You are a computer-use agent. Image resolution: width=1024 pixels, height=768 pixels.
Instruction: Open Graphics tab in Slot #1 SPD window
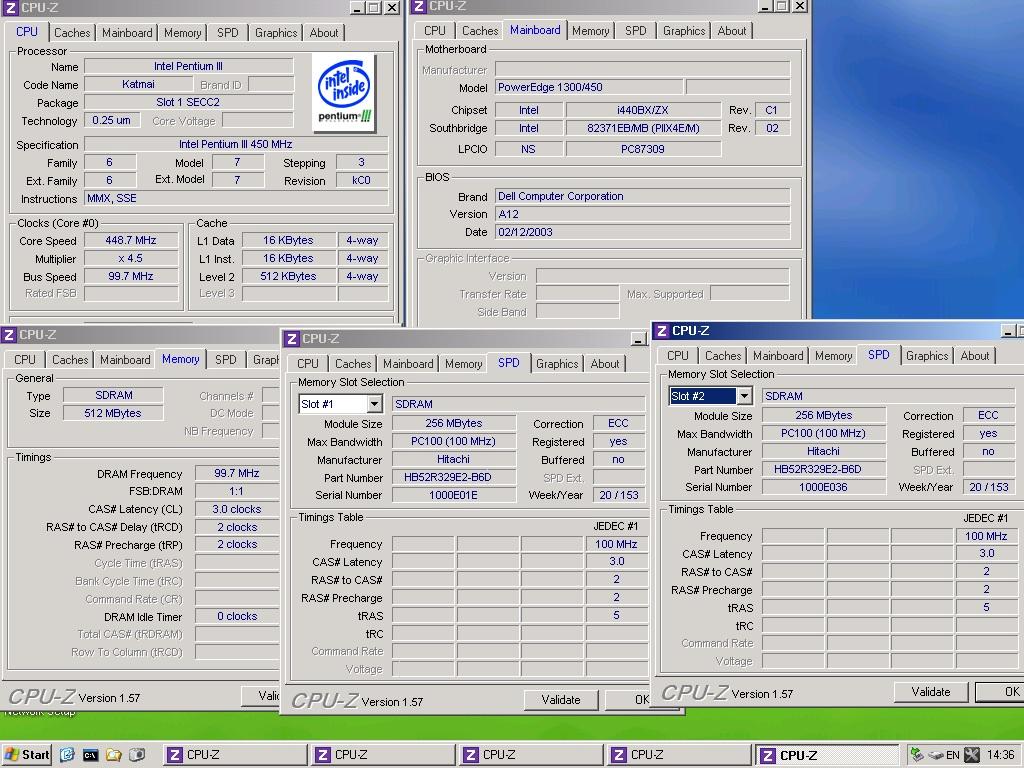(557, 364)
